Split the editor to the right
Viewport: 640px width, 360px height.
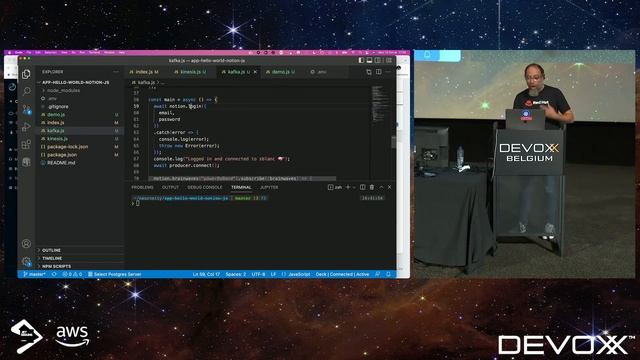coord(379,72)
